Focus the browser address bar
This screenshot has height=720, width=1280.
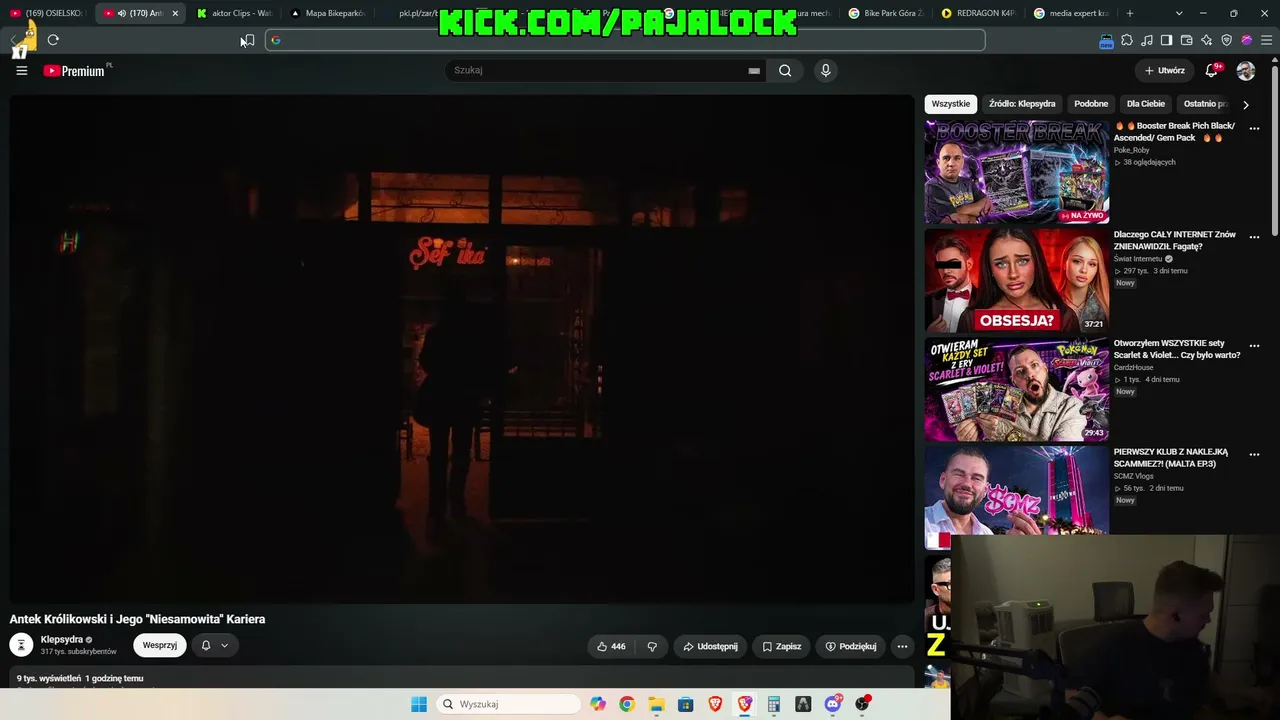pos(625,40)
